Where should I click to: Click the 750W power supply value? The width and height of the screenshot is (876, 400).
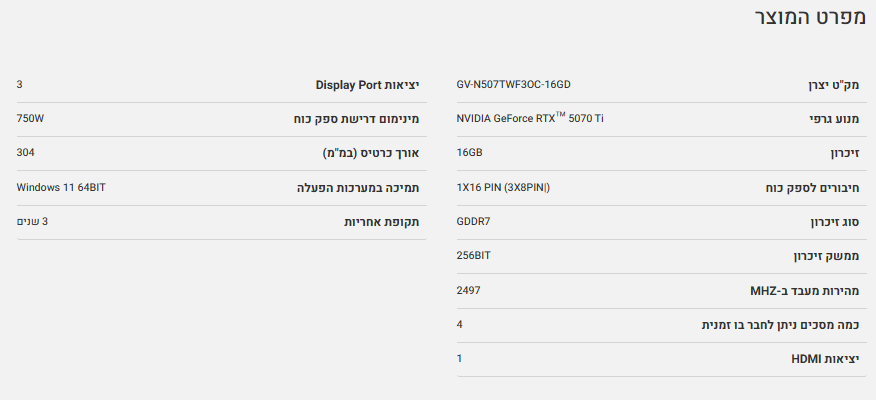click(30, 118)
